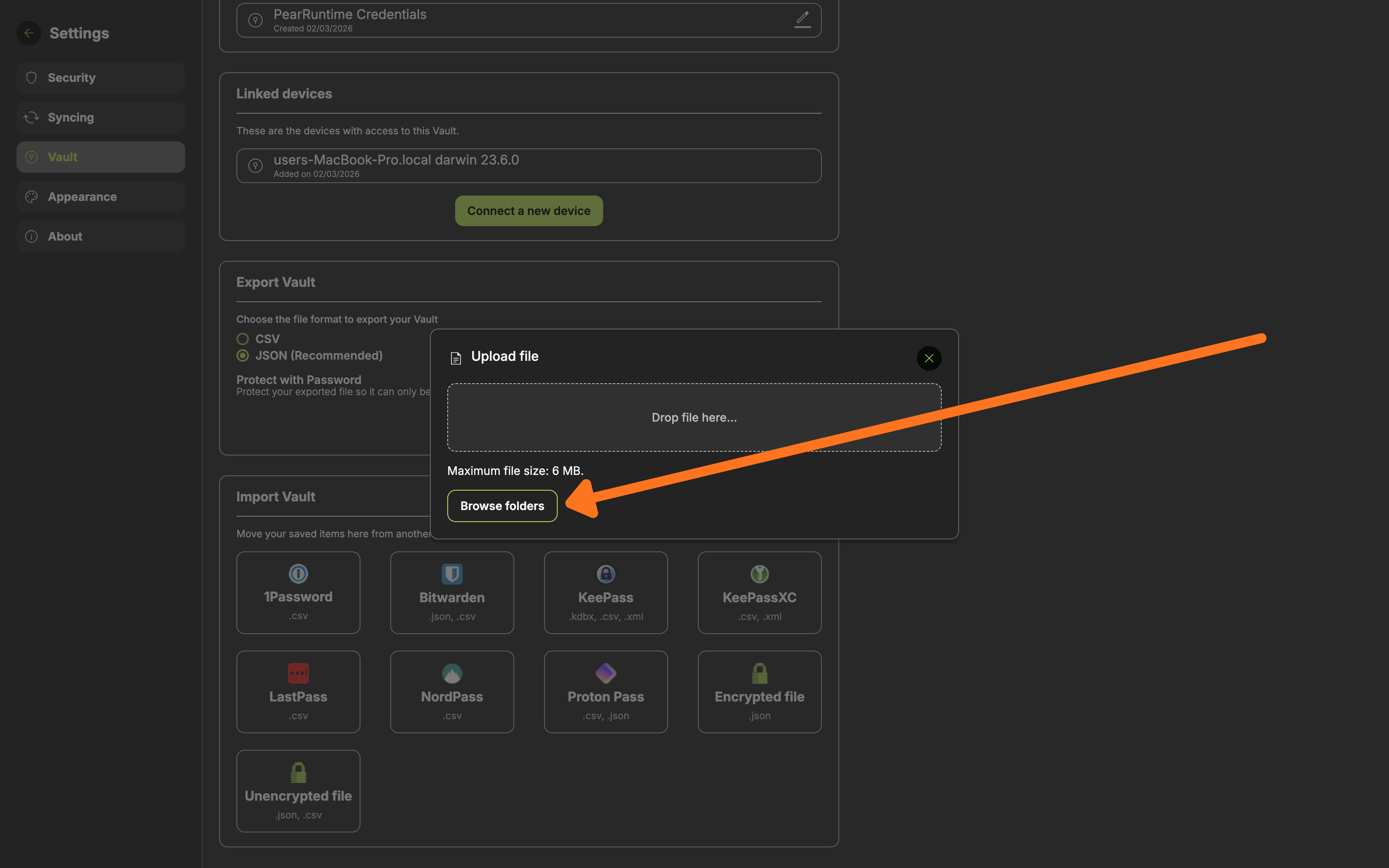Open the Unencrypted file import option
The height and width of the screenshot is (868, 1389).
click(298, 790)
